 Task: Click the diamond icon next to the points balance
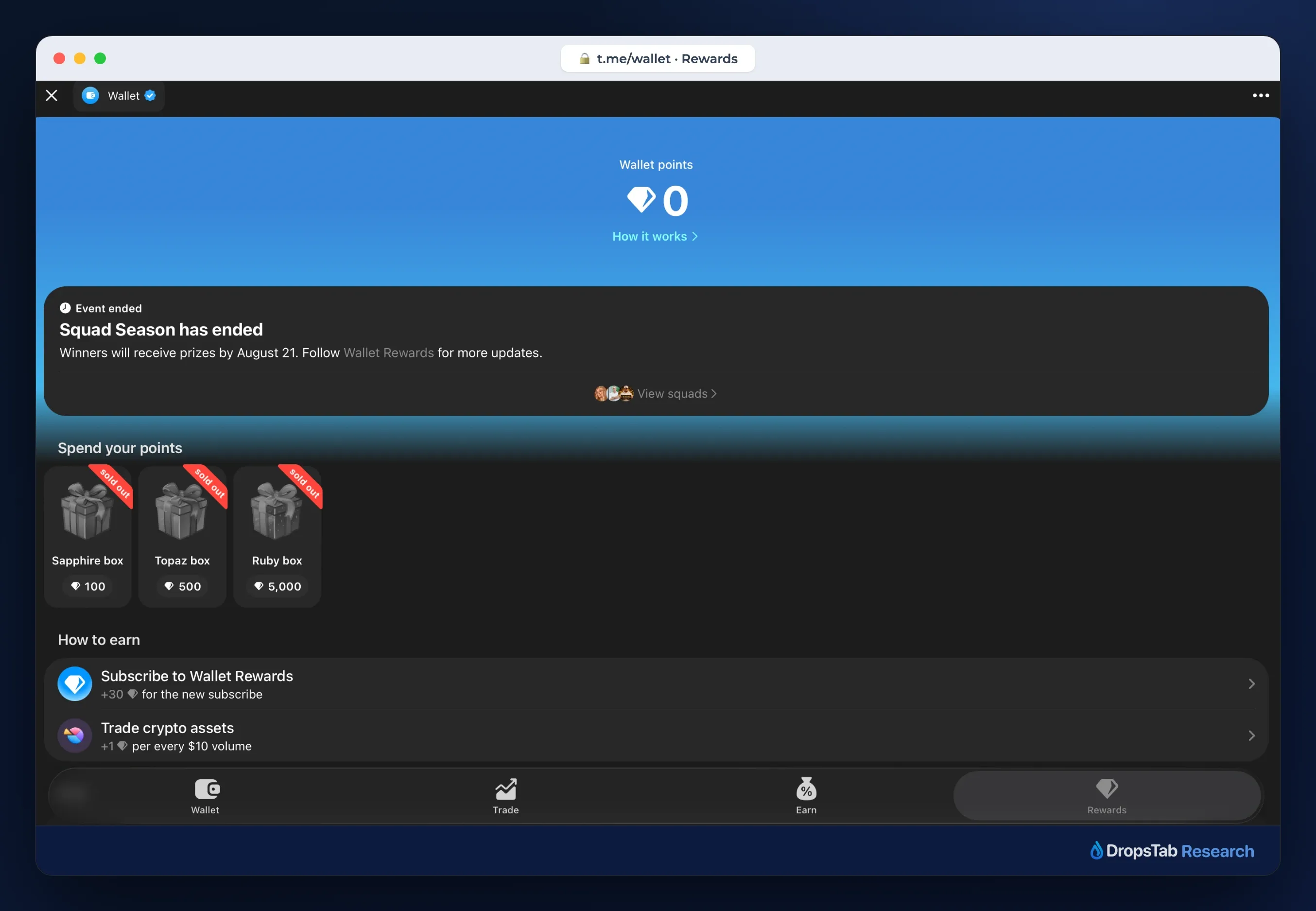641,200
